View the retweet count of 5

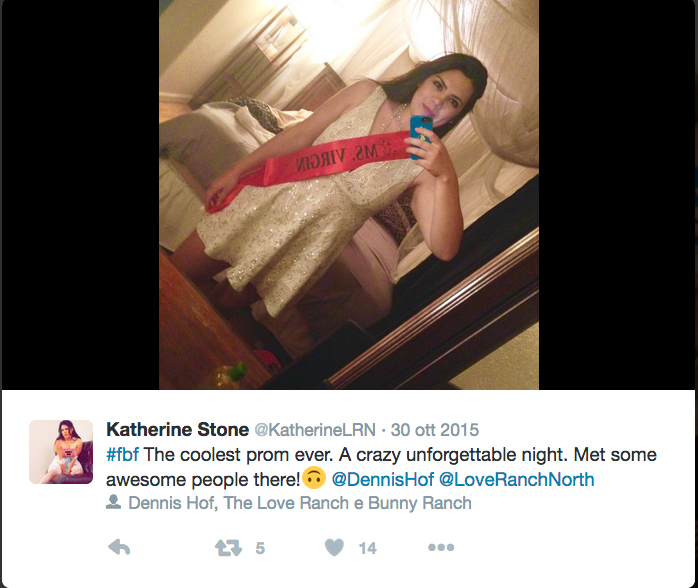pyautogui.click(x=260, y=548)
